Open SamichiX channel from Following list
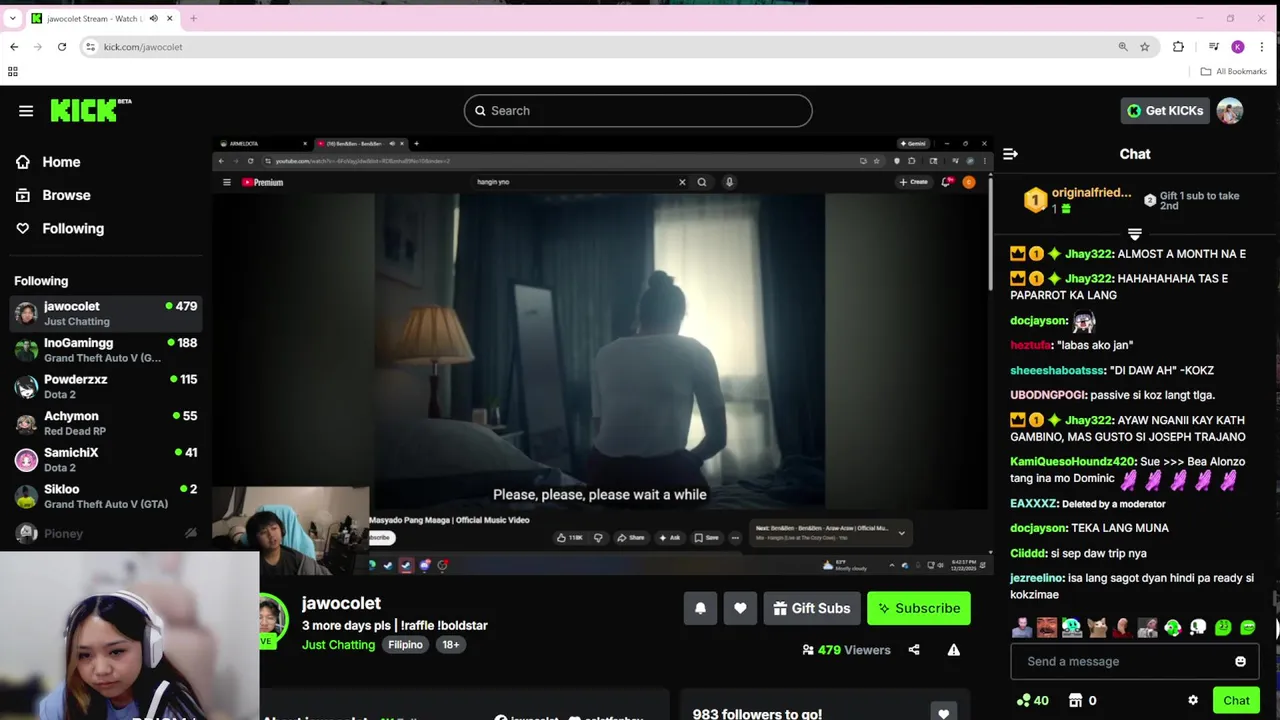This screenshot has height=720, width=1280. coord(106,460)
